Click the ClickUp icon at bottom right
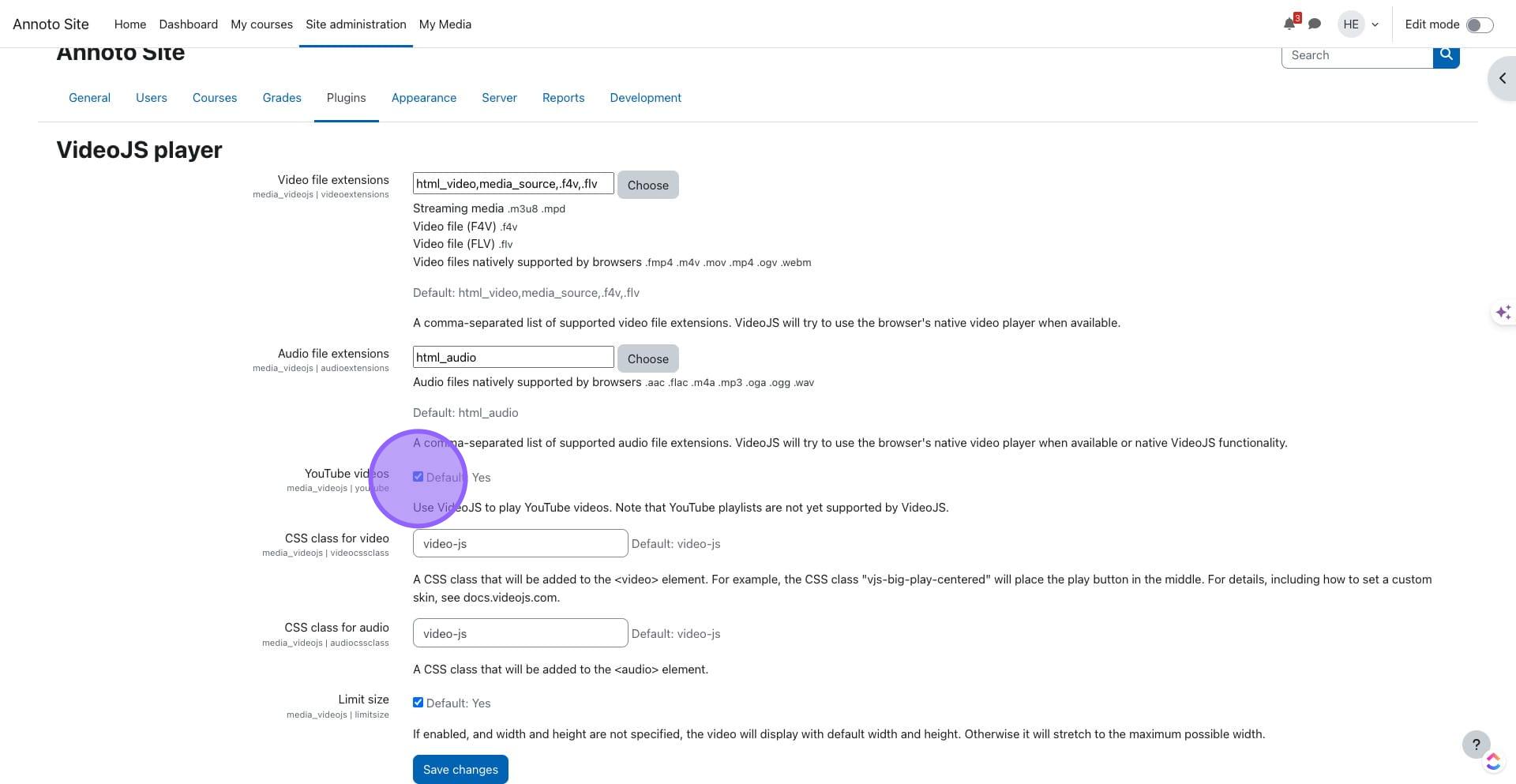 (1492, 762)
